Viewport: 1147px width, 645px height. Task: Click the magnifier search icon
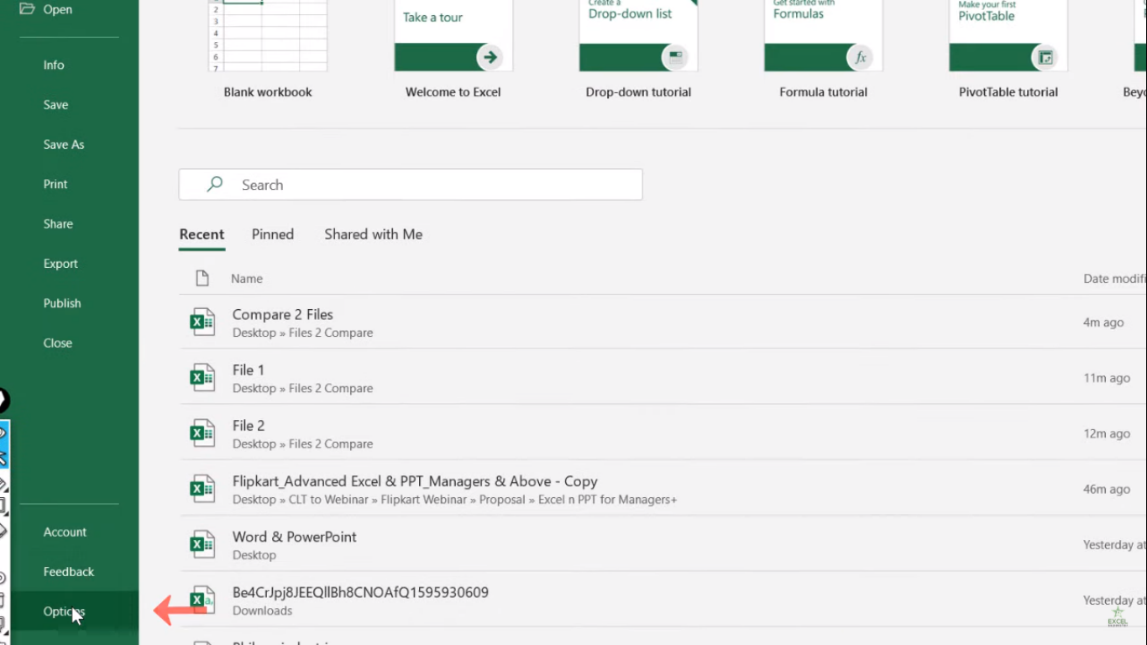214,184
